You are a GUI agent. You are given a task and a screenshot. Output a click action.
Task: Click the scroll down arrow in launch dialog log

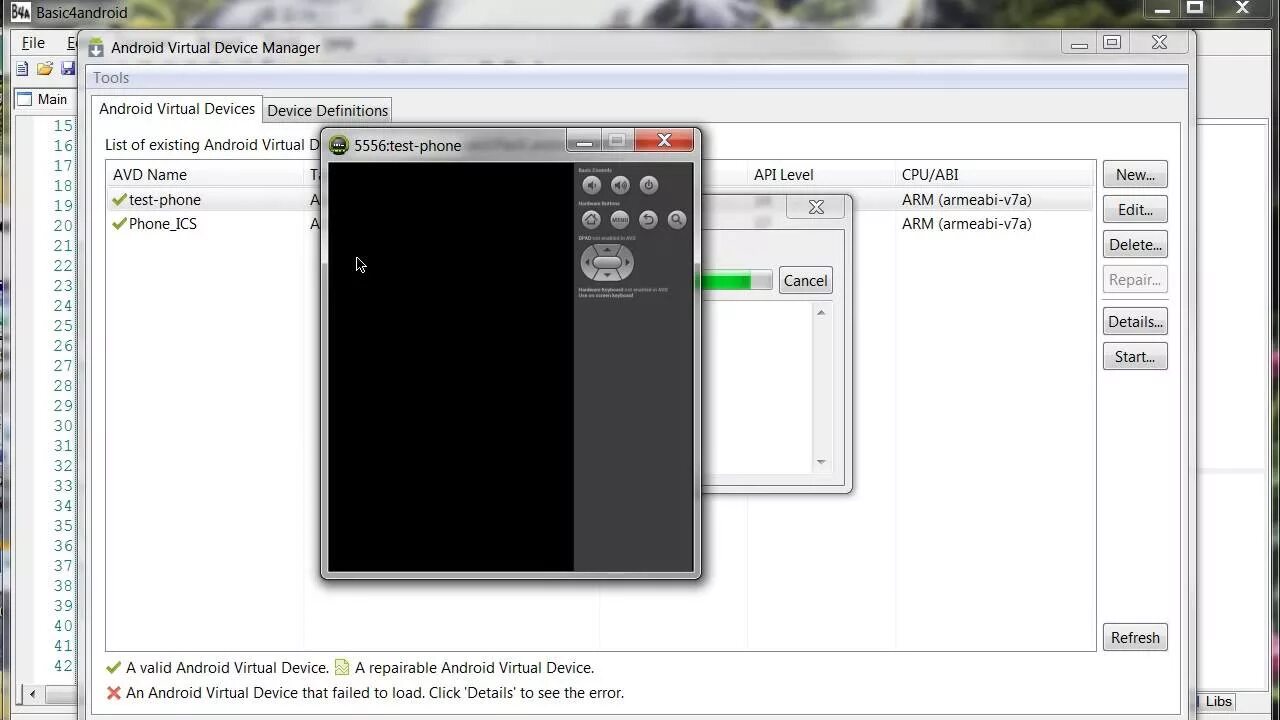821,462
